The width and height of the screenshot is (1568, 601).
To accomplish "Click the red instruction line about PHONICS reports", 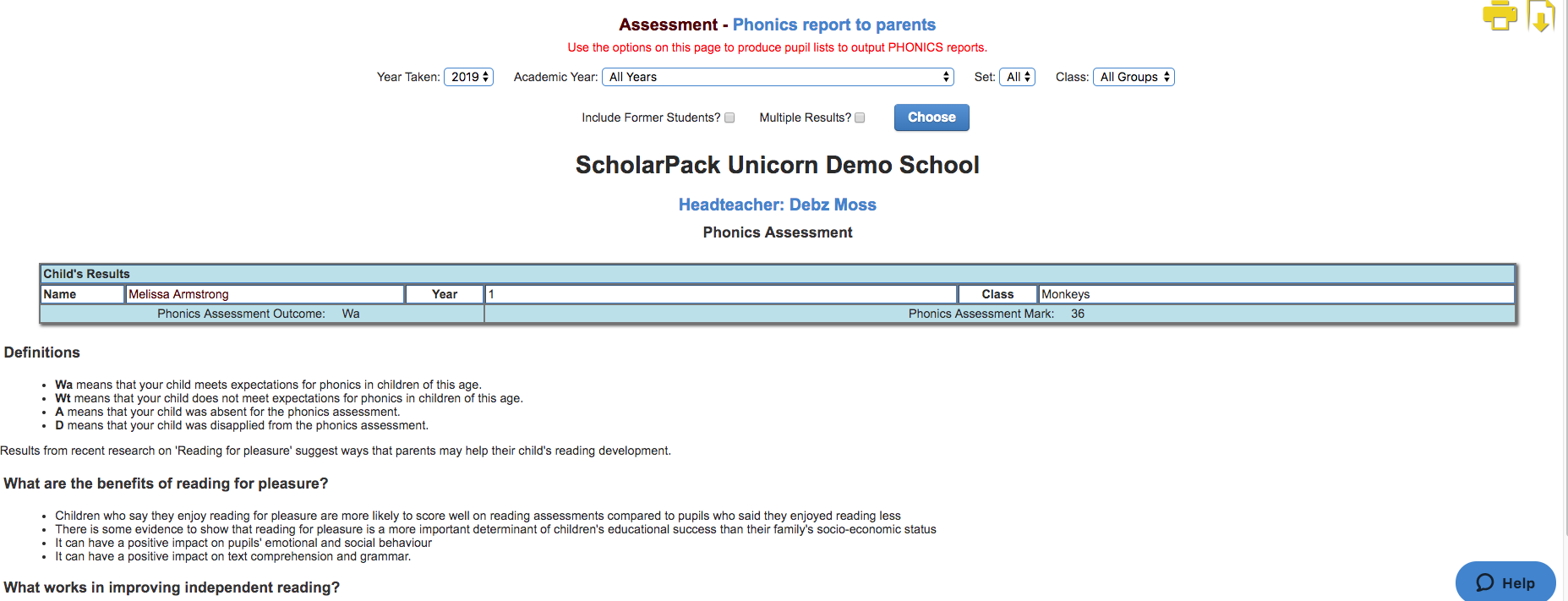I will [x=778, y=47].
